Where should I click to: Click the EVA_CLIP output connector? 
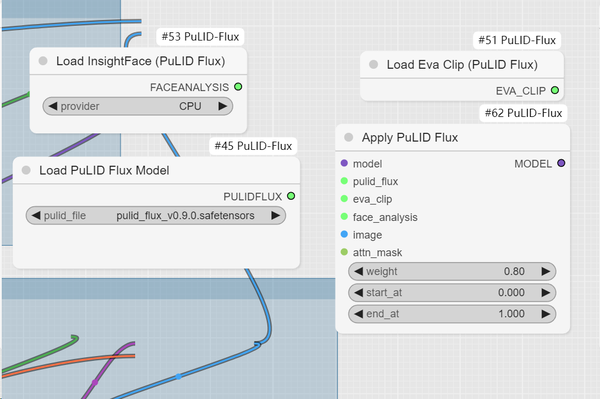(555, 90)
